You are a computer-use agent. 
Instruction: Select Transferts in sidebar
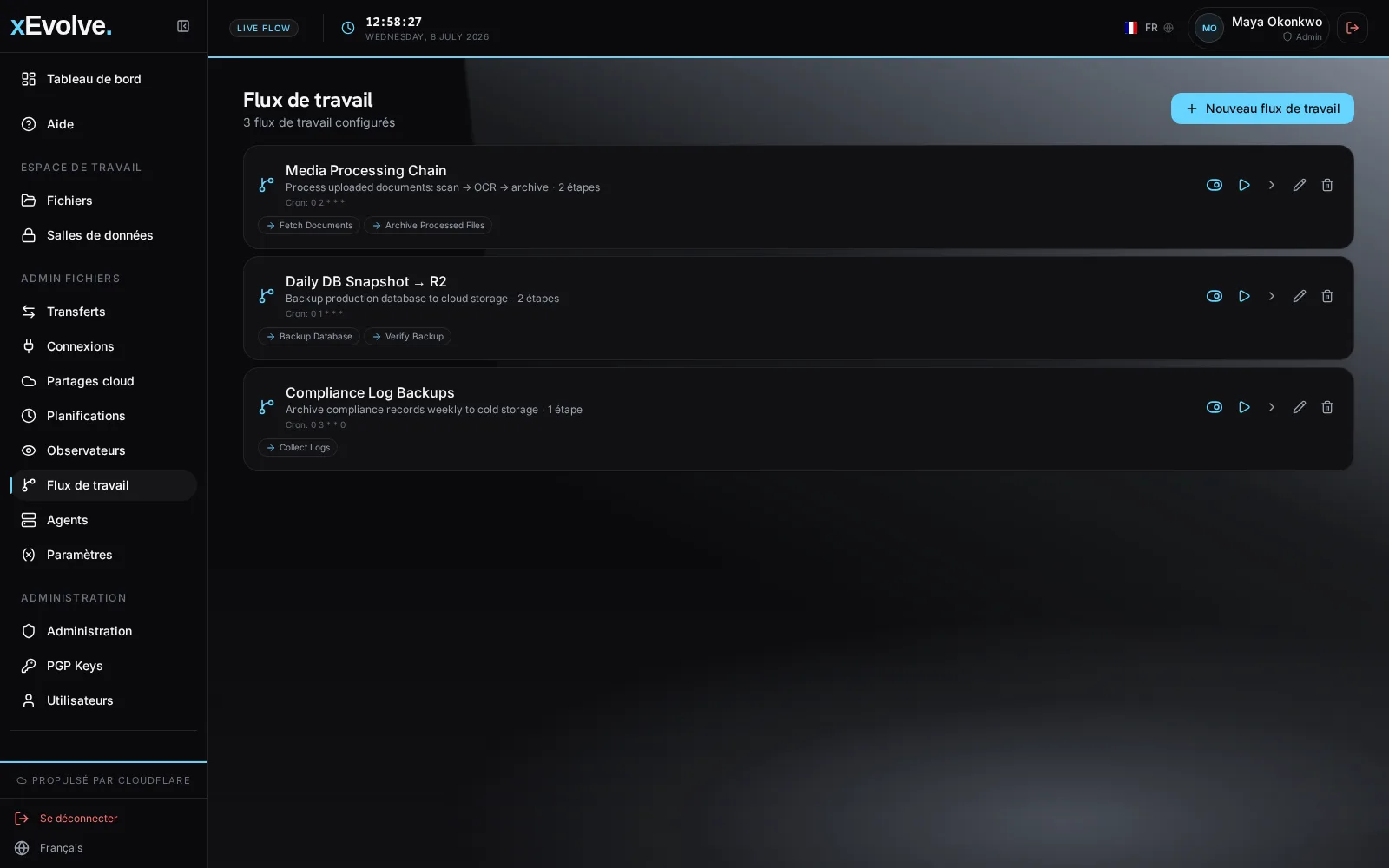pyautogui.click(x=103, y=312)
